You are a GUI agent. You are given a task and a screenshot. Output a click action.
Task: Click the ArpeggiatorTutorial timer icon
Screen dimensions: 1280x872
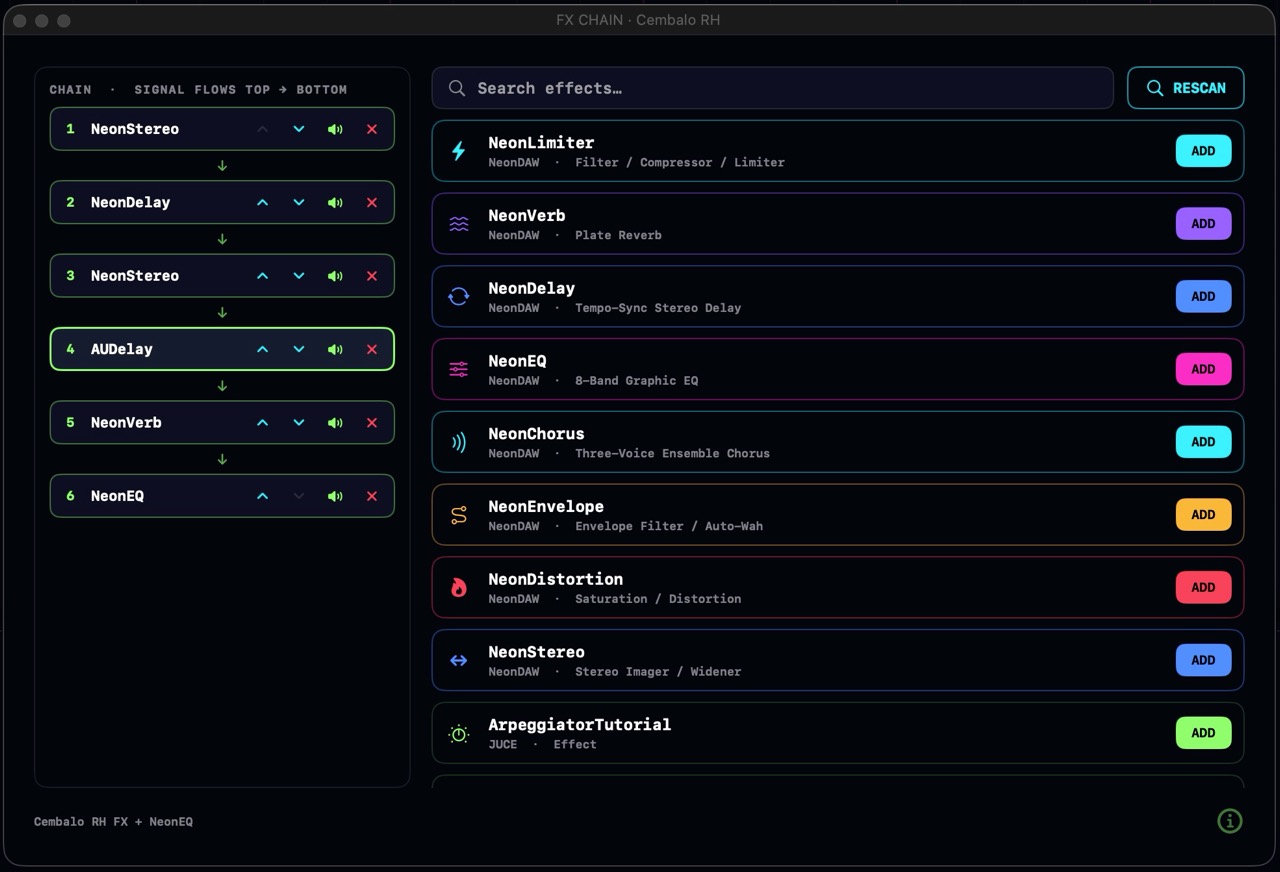[x=458, y=733]
